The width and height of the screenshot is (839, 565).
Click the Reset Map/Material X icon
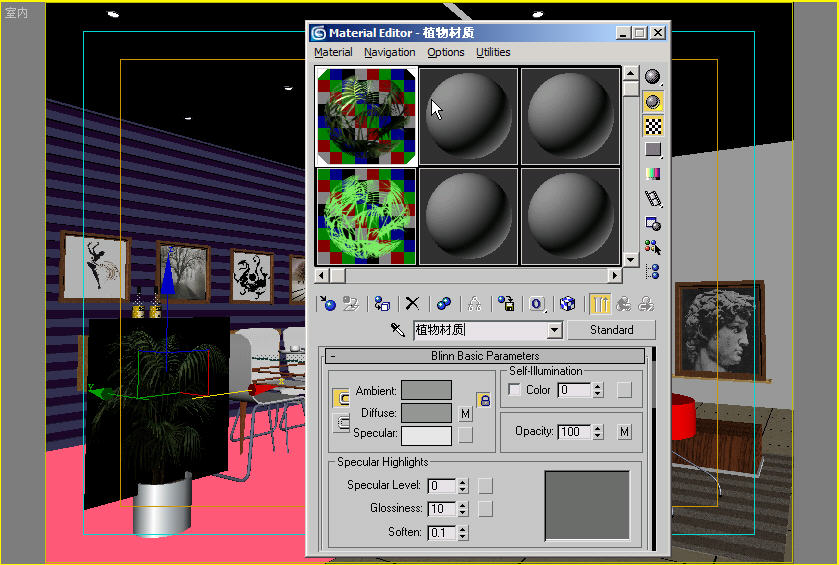(411, 303)
